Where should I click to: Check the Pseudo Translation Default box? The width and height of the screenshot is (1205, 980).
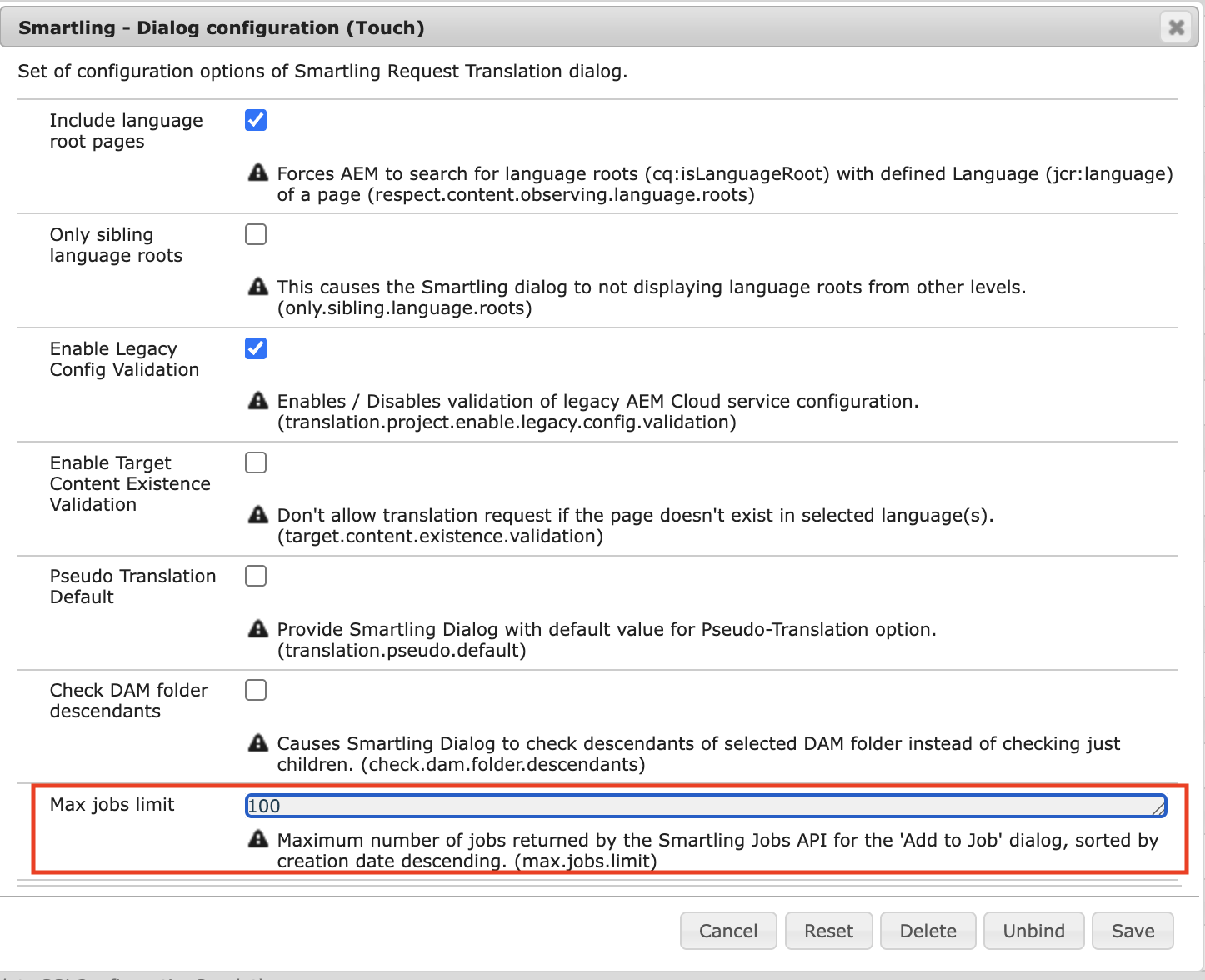[x=256, y=576]
